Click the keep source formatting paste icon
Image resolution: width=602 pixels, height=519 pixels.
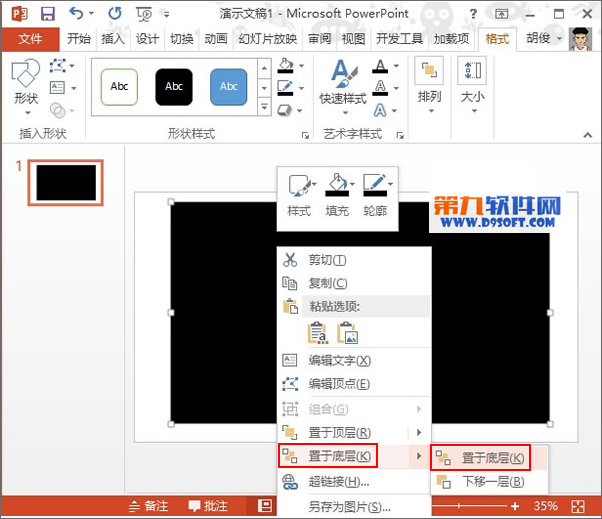318,332
